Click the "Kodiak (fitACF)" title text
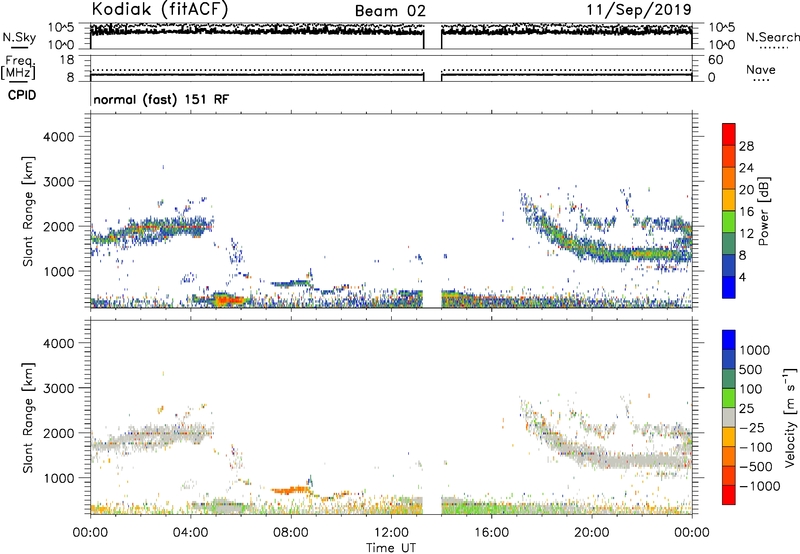This screenshot has height=554, width=800. coord(160,10)
